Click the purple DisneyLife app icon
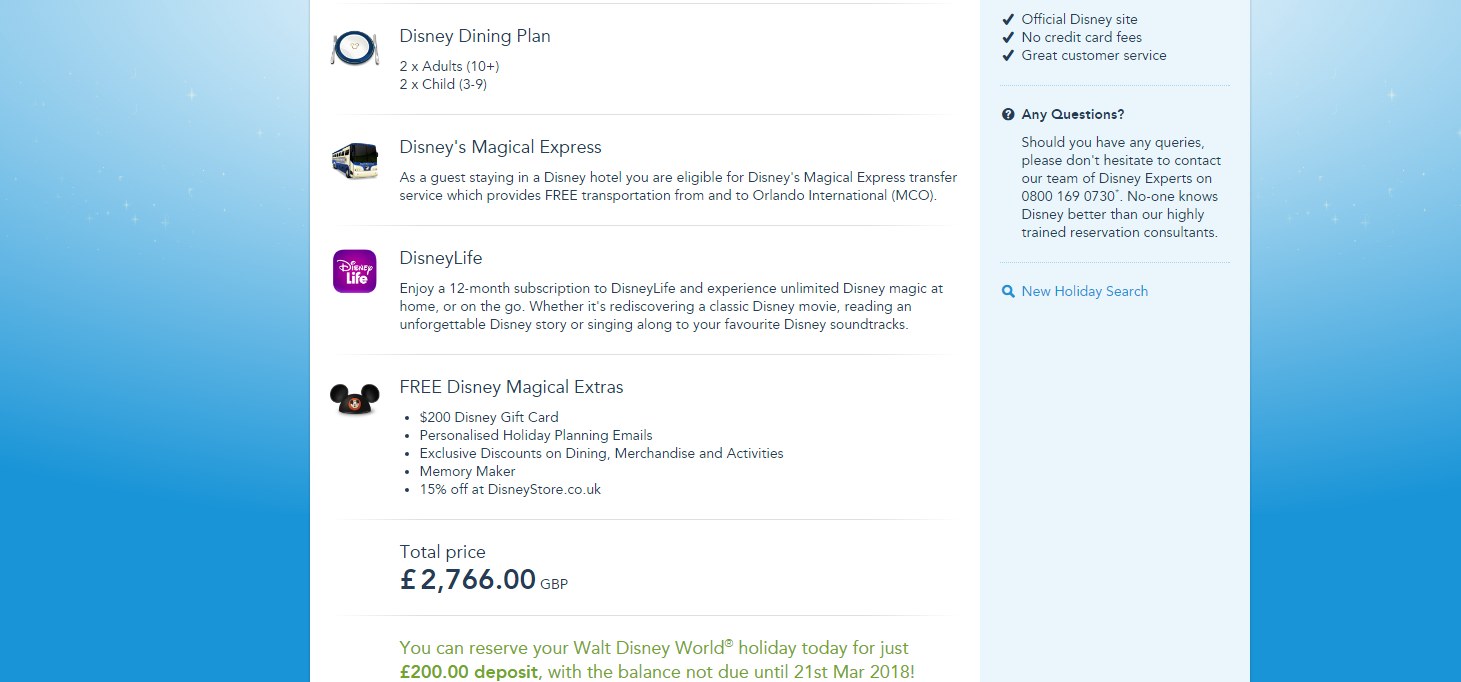 pyautogui.click(x=354, y=271)
